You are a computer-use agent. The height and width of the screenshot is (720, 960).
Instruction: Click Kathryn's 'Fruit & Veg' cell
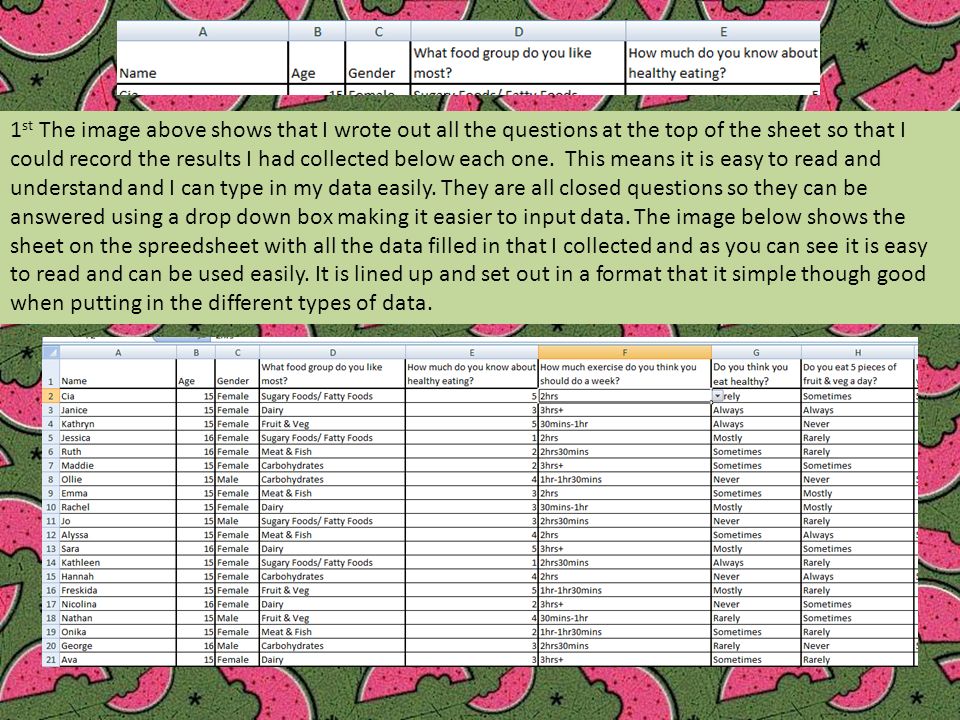pyautogui.click(x=332, y=424)
